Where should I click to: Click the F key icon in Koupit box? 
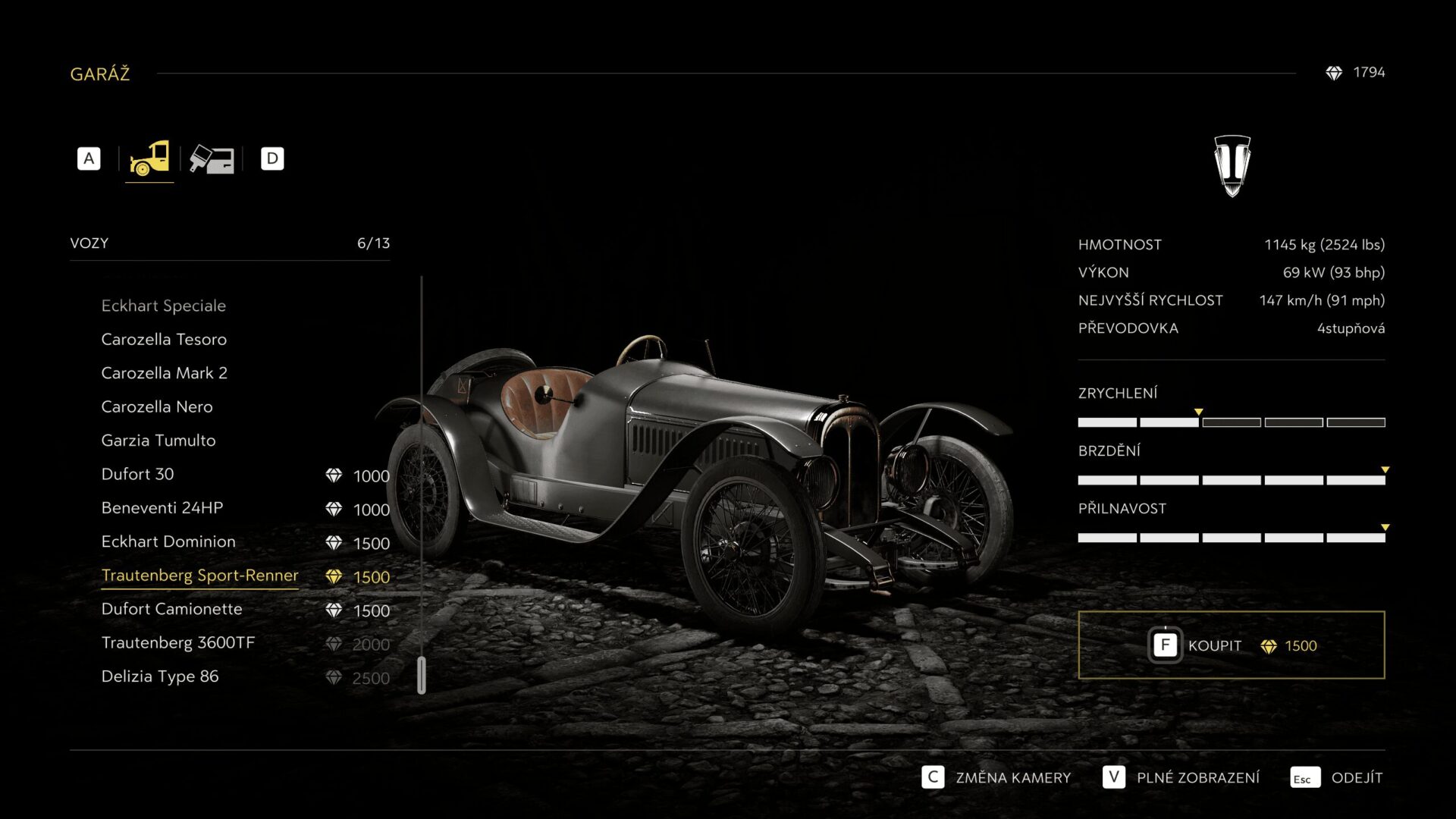1165,645
